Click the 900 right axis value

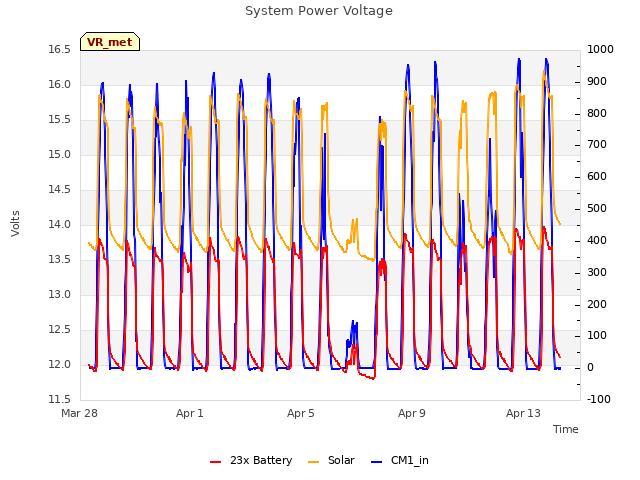coord(597,82)
